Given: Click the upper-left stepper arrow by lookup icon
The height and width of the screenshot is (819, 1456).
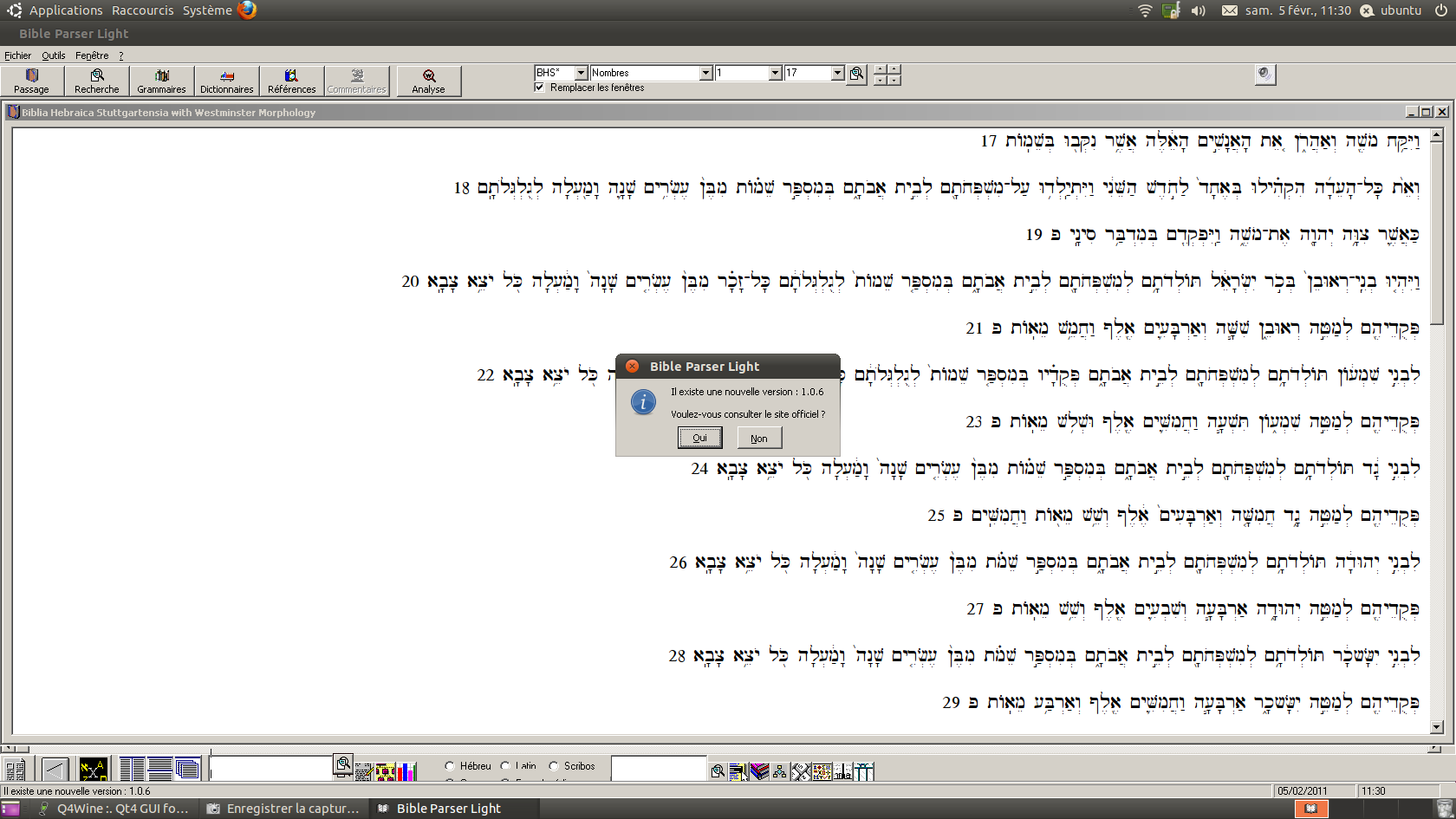Looking at the screenshot, I should pos(880,69).
